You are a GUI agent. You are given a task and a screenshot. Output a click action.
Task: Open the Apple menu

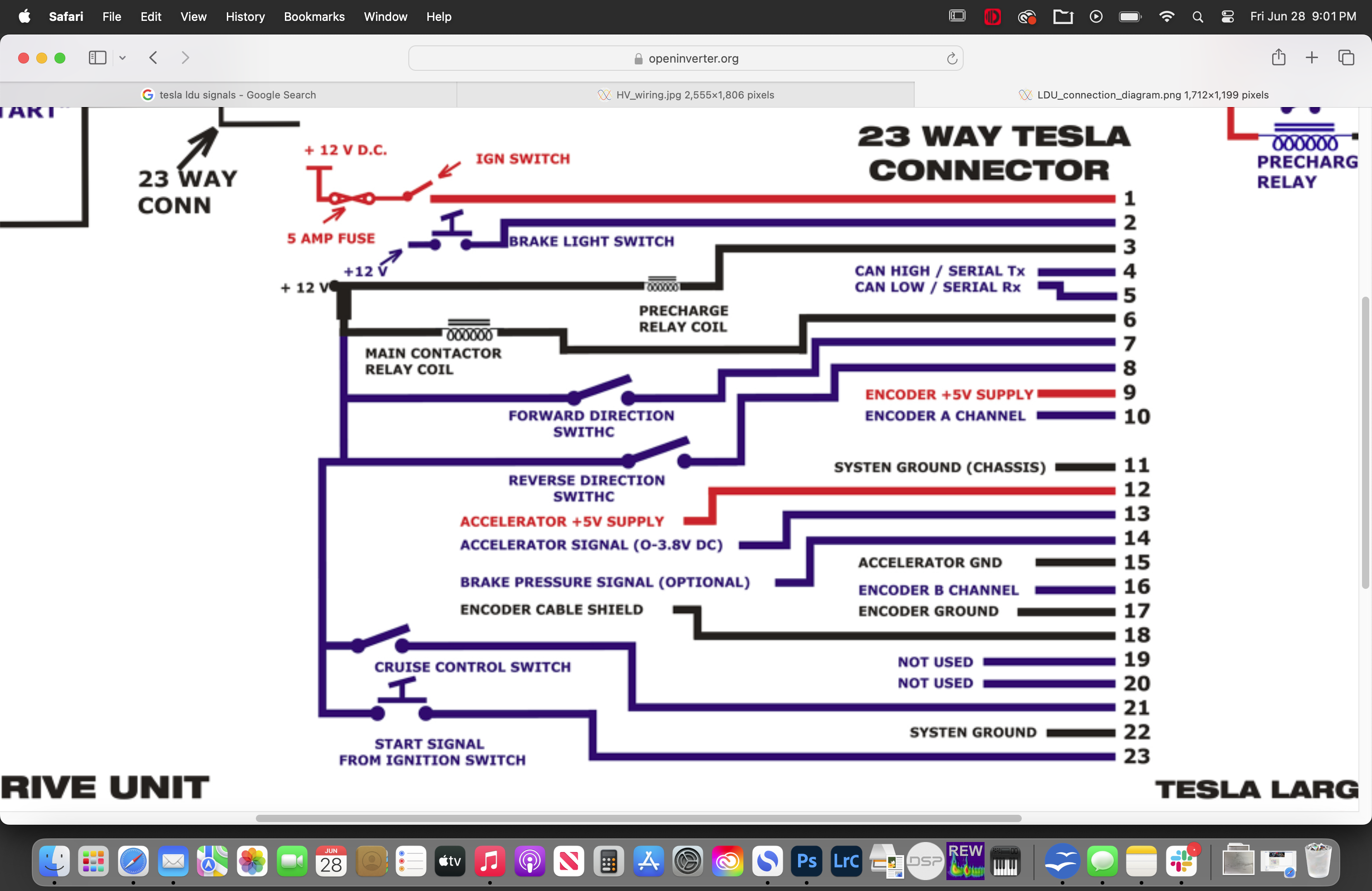pyautogui.click(x=24, y=17)
